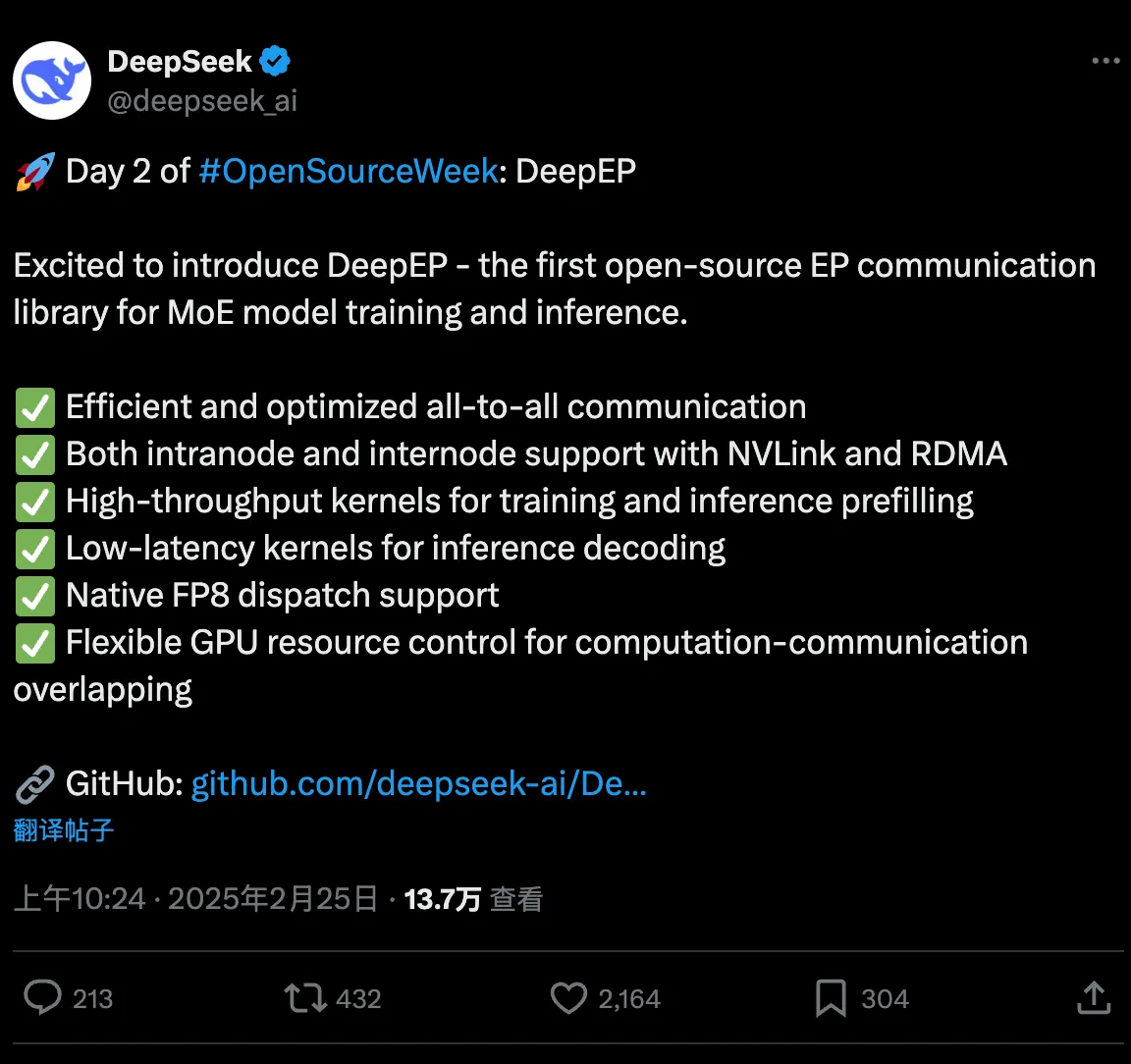Click the green checkmark before Native FP8 line
The image size is (1131, 1064).
coord(35,596)
